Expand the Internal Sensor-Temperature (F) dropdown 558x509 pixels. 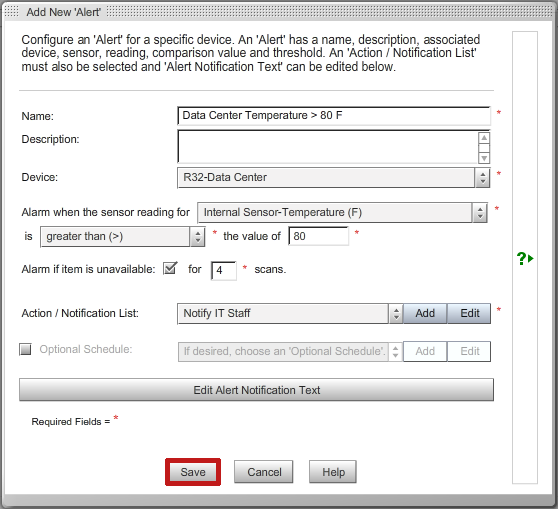point(342,213)
